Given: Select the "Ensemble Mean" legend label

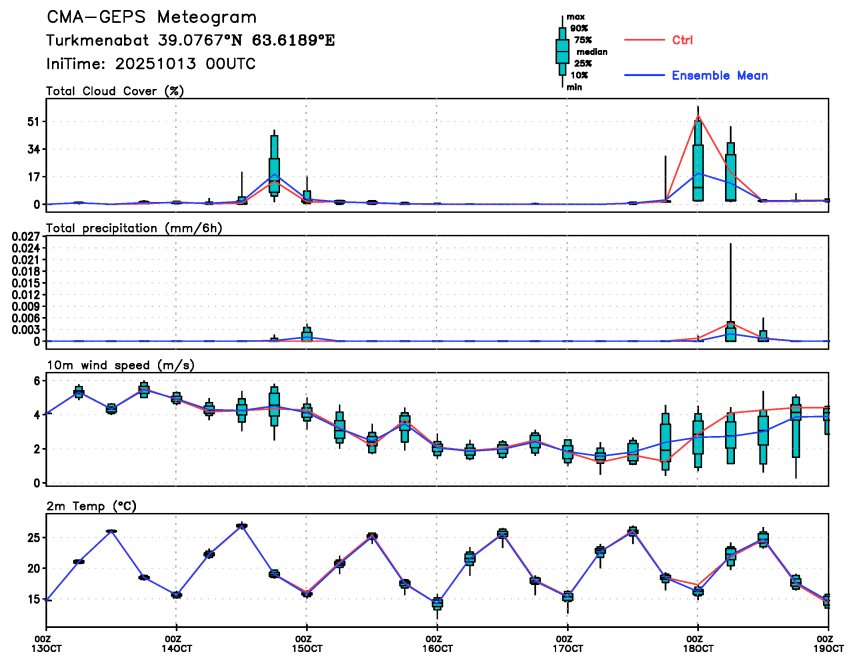Looking at the screenshot, I should tap(719, 76).
